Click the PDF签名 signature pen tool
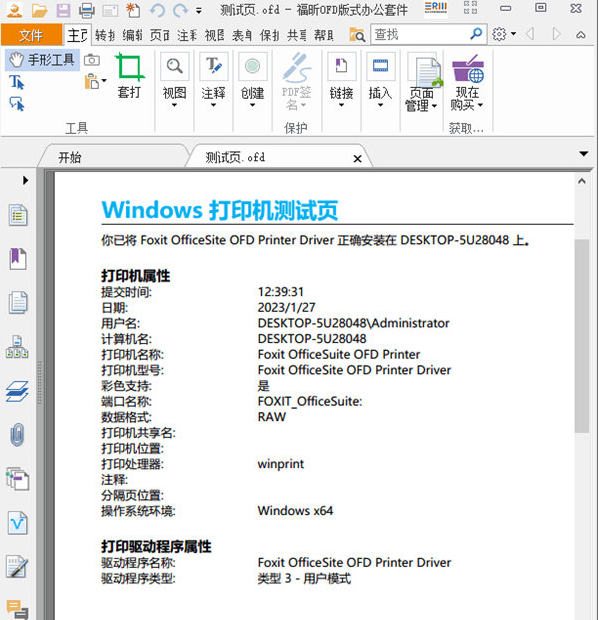The width and height of the screenshot is (599, 620). (x=296, y=81)
